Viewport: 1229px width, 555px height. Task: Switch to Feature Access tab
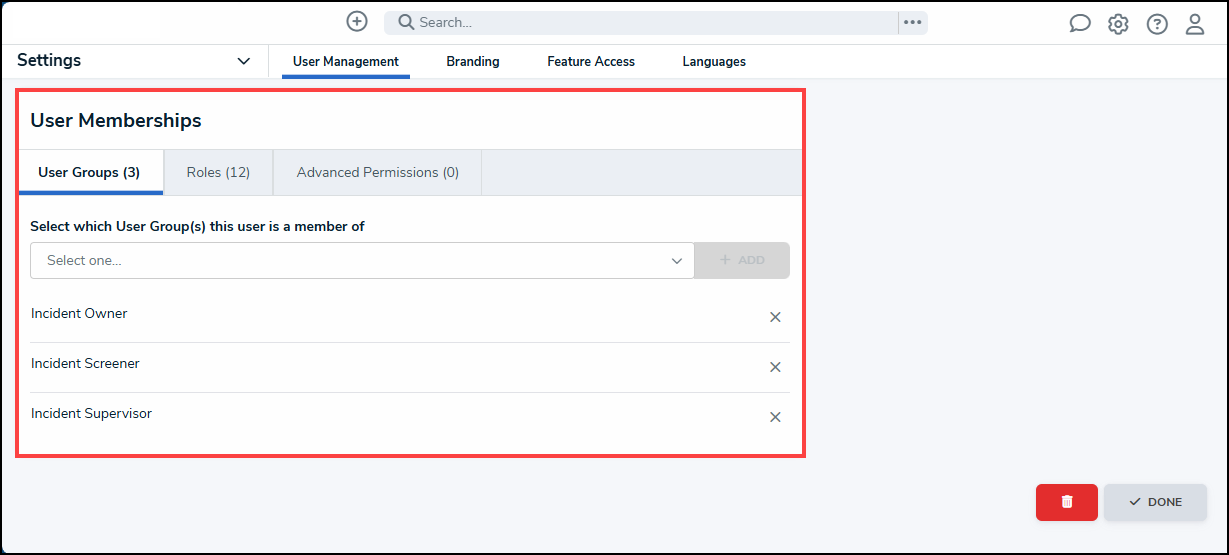tap(591, 61)
